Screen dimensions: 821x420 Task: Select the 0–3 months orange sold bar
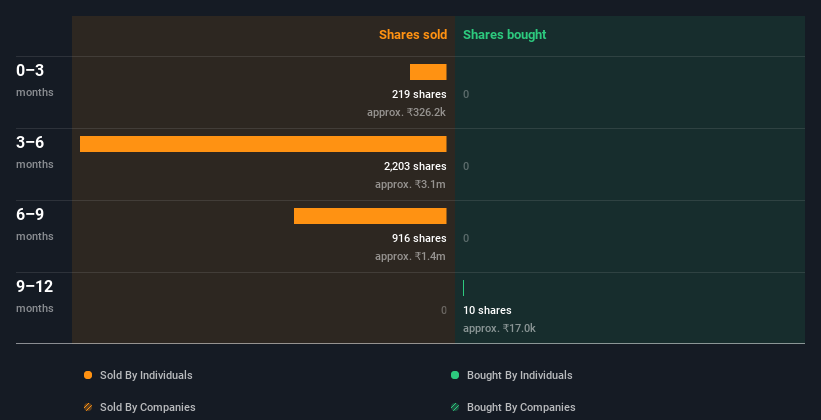click(428, 72)
